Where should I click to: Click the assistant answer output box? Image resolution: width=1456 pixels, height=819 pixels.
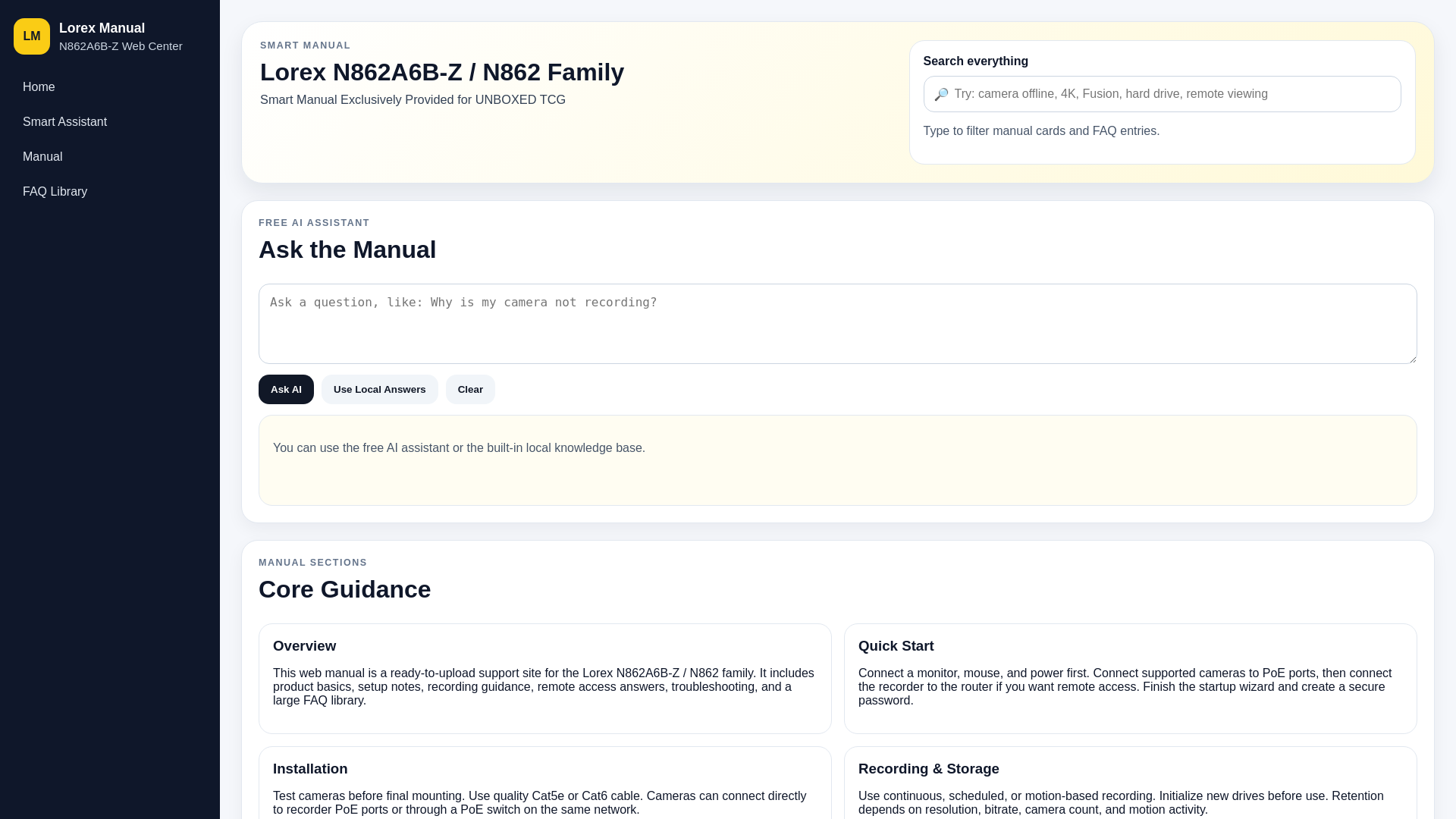click(837, 460)
